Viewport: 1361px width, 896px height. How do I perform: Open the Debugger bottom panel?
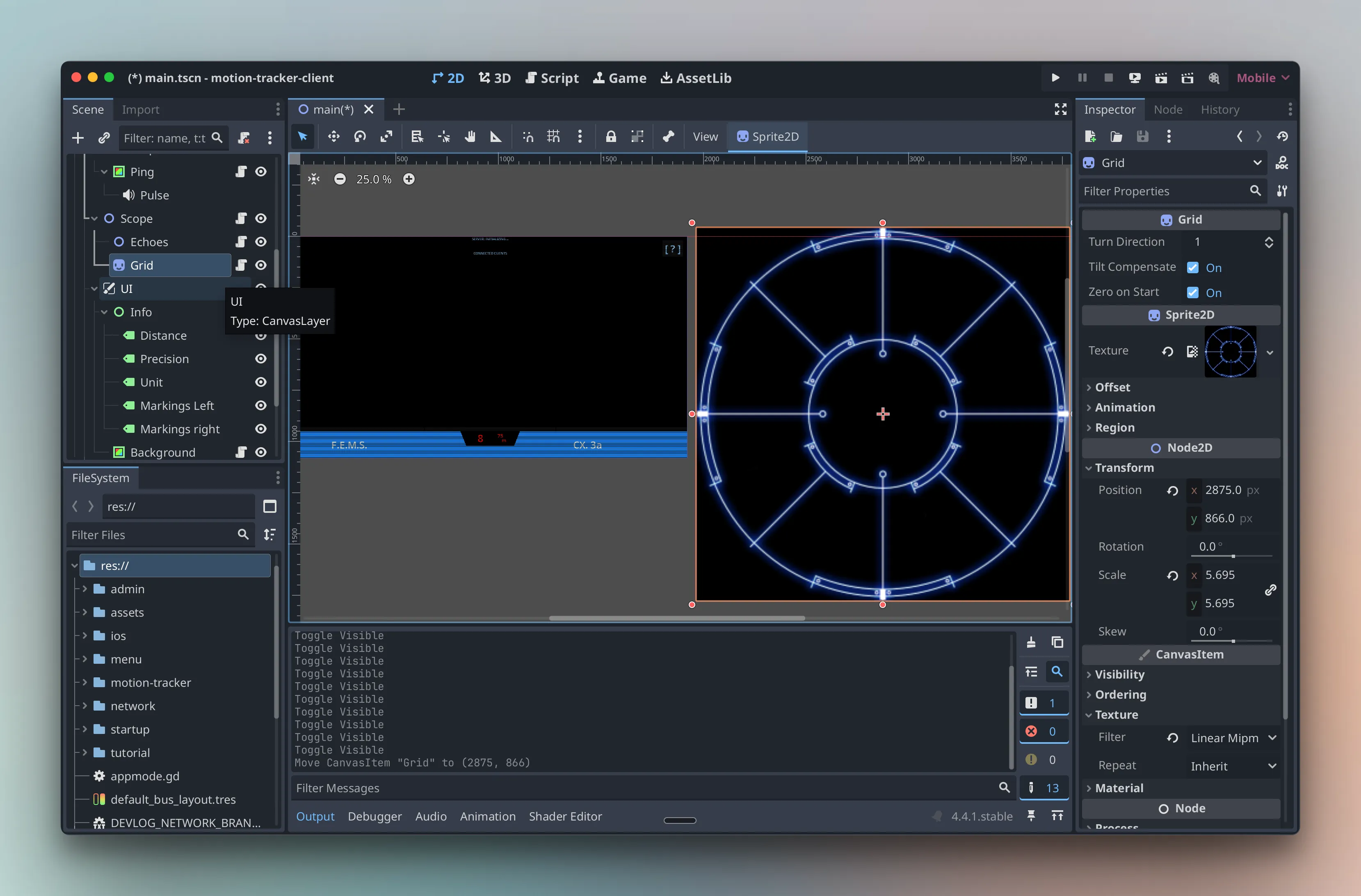tap(375, 816)
